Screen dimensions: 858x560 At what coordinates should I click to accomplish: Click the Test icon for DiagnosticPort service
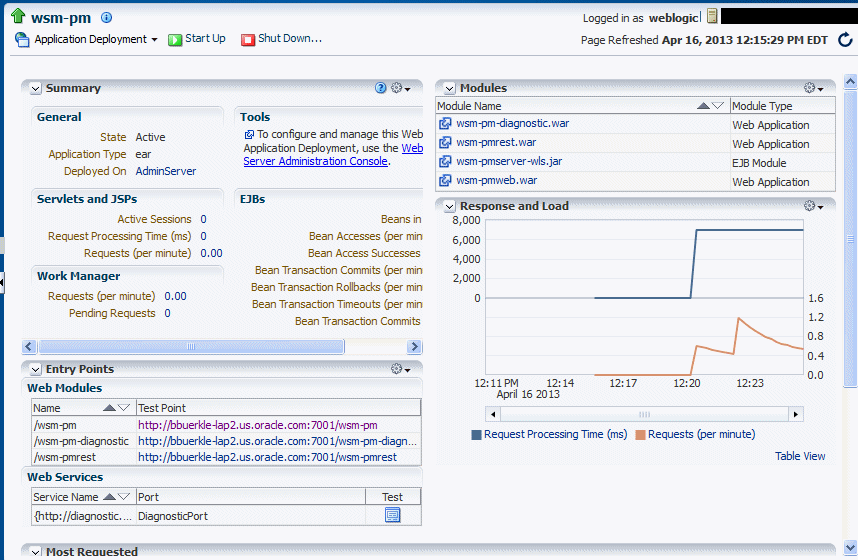pyautogui.click(x=392, y=515)
